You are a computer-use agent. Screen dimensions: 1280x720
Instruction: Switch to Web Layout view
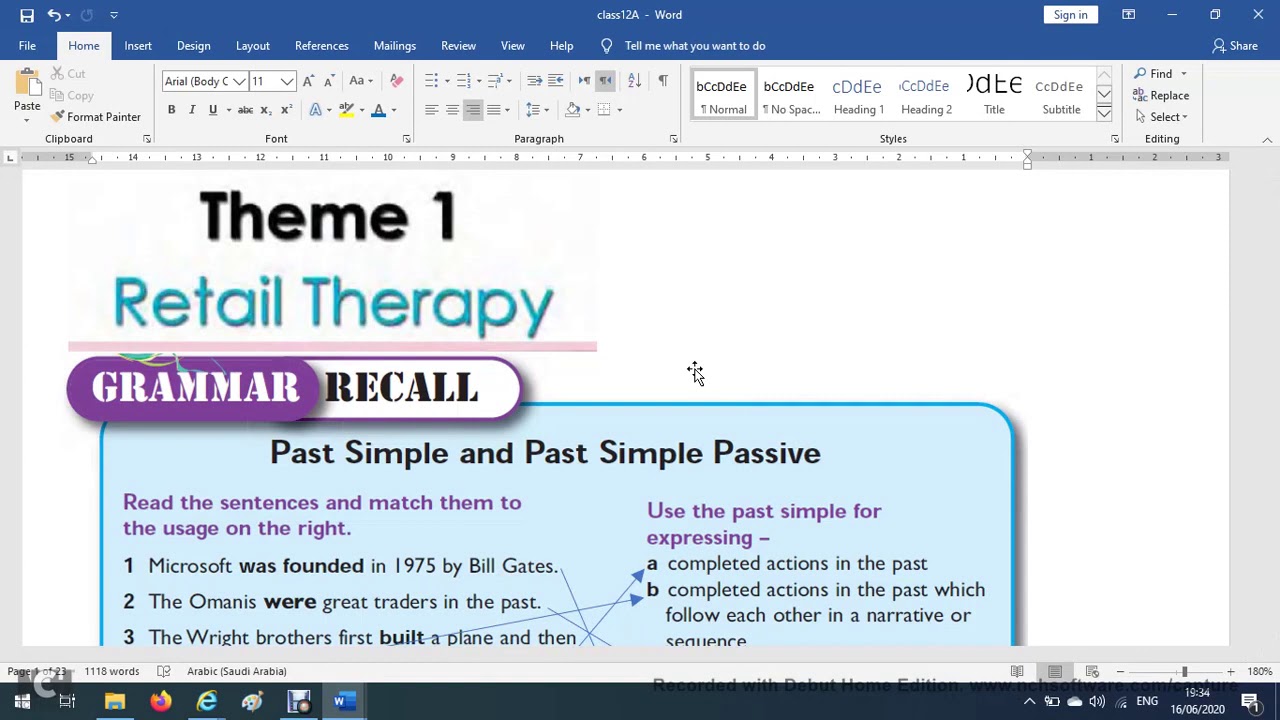(1092, 672)
